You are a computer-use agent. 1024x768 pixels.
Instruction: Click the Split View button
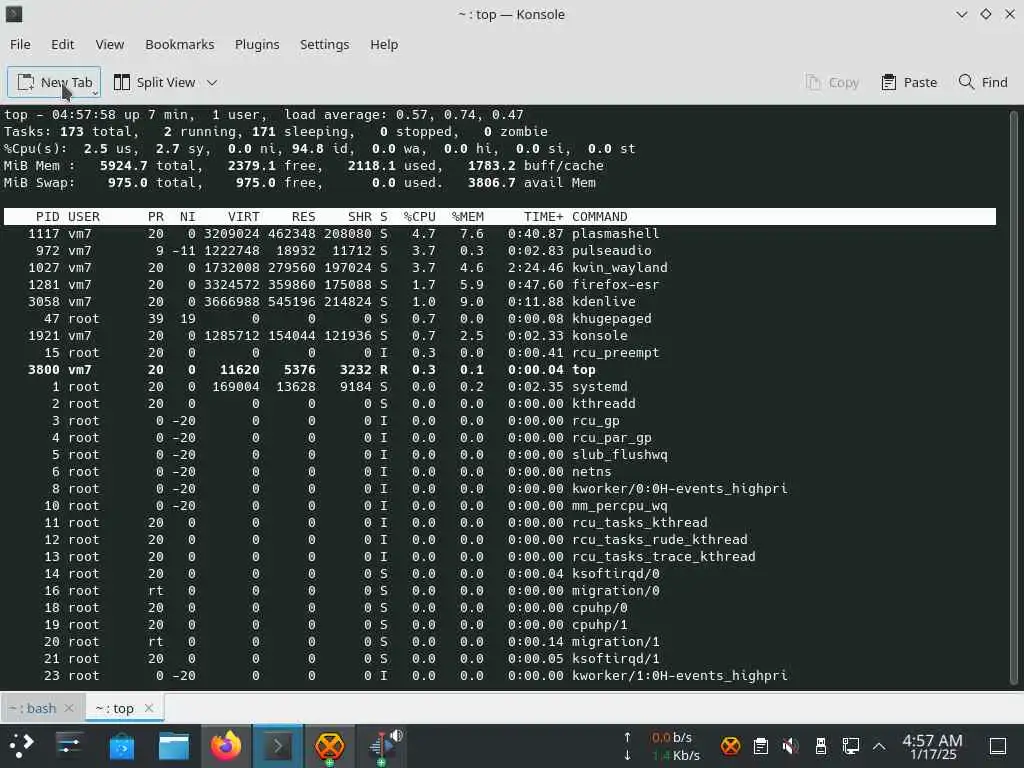[154, 82]
